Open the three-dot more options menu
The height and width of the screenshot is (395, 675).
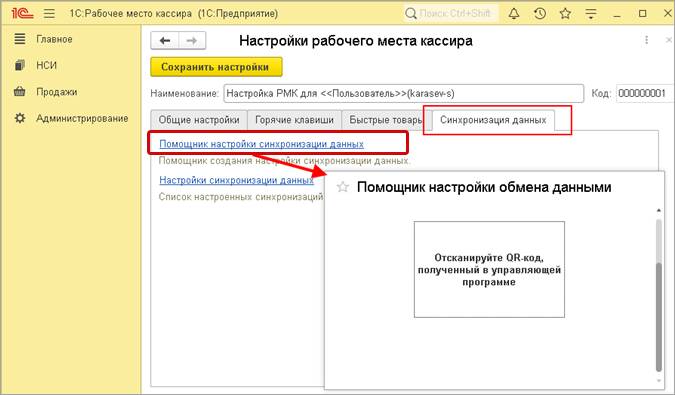click(646, 40)
